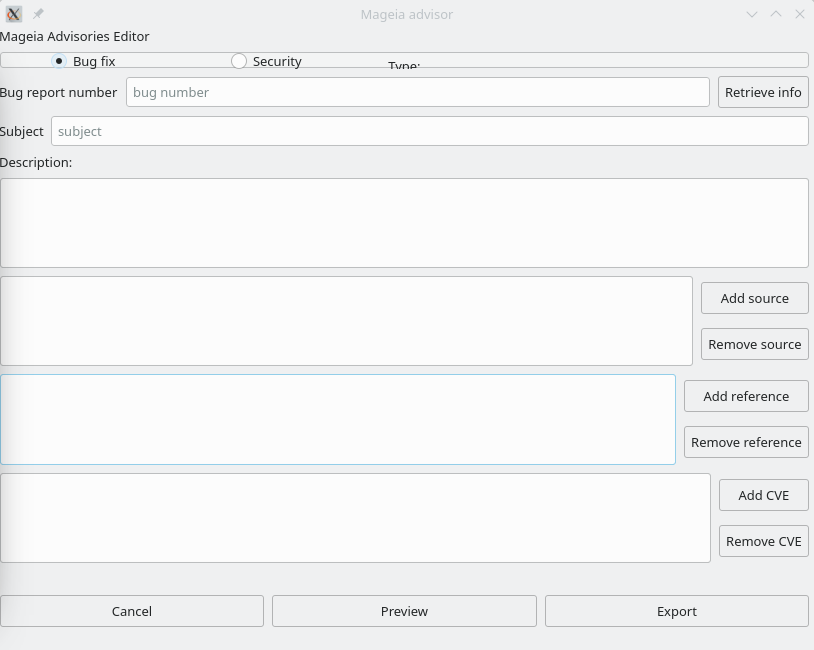Toggle the pin window icon
This screenshot has width=814, height=650.
(x=38, y=14)
